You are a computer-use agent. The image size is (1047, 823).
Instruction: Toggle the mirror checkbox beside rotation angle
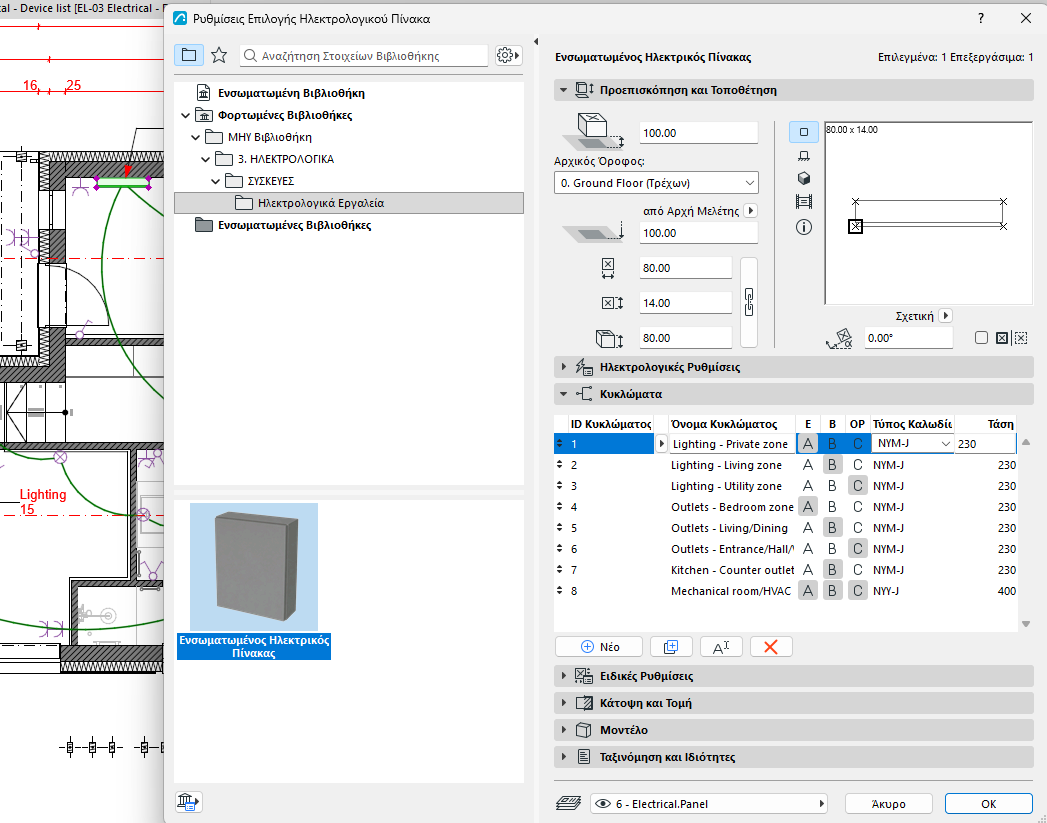pos(981,338)
